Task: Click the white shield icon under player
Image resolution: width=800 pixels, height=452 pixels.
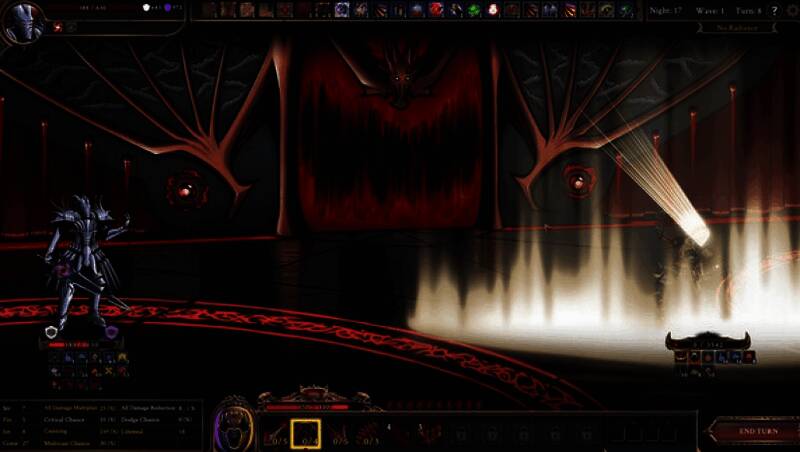Action: pyautogui.click(x=52, y=333)
